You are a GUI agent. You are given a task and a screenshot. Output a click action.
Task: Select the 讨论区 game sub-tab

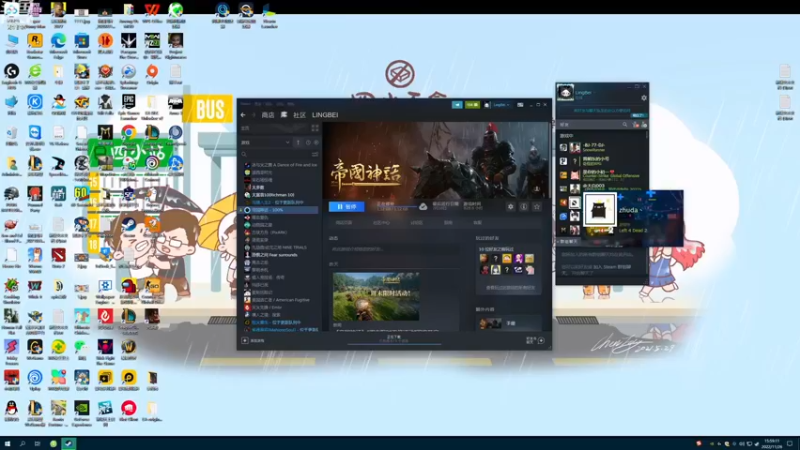(416, 223)
